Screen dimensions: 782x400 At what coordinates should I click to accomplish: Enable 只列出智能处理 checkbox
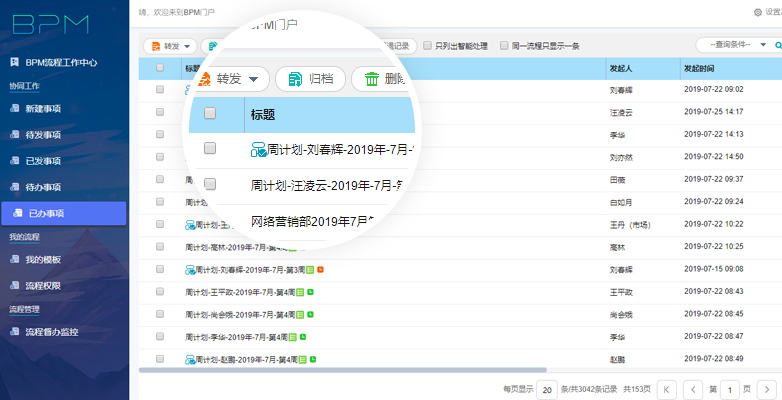pyautogui.click(x=428, y=45)
